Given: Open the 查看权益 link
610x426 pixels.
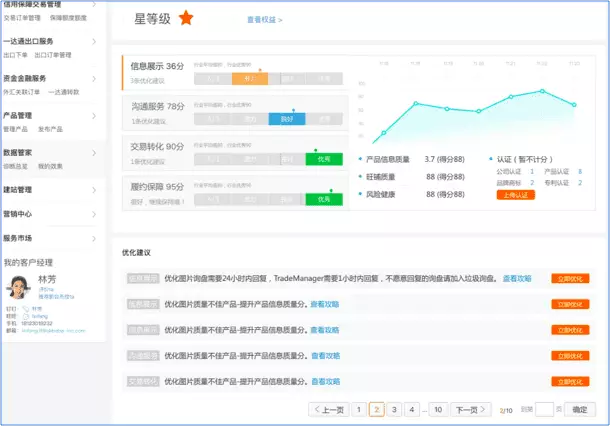Looking at the screenshot, I should [x=264, y=19].
